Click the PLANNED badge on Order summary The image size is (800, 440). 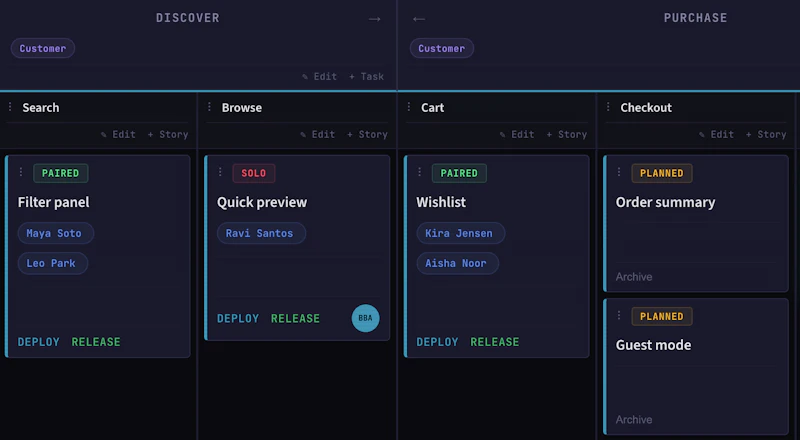coord(662,173)
